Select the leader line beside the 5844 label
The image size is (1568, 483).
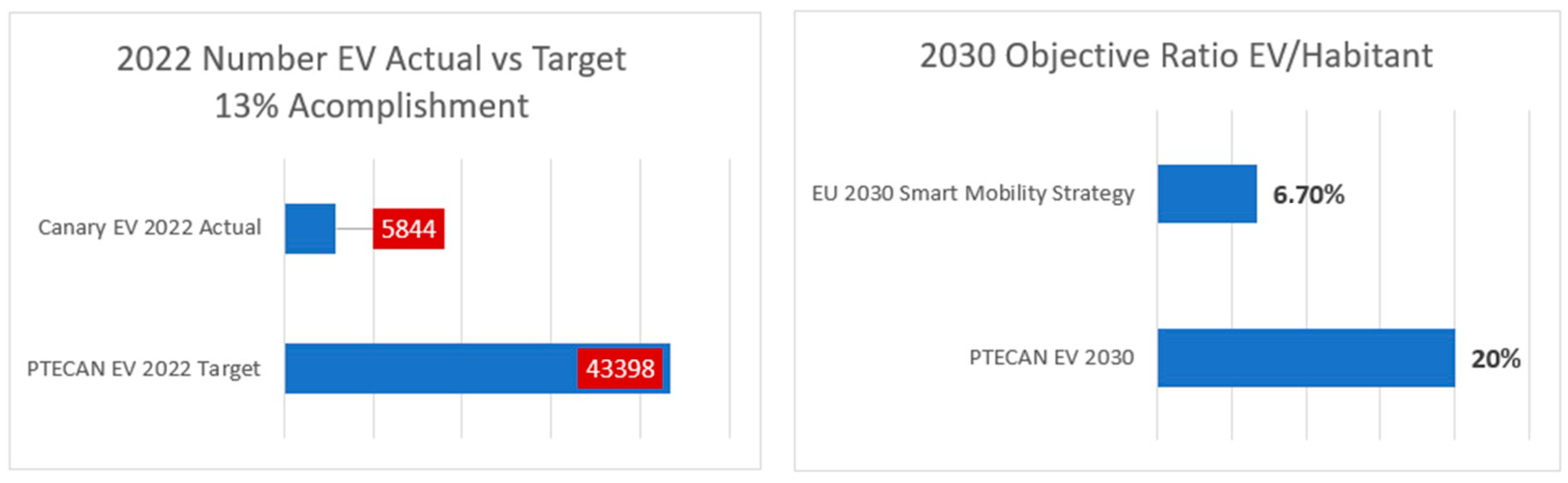click(x=353, y=229)
